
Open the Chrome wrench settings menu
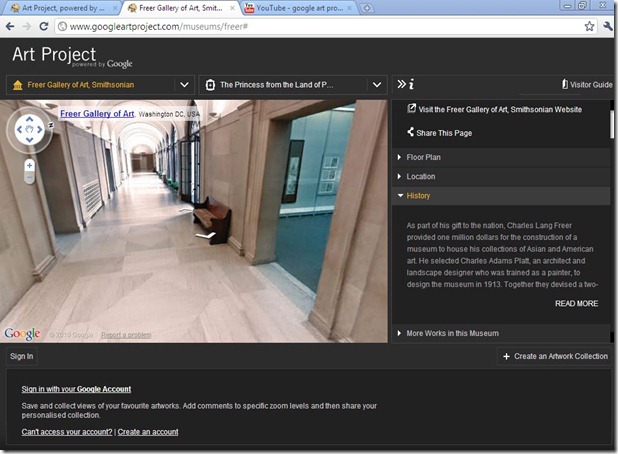[x=608, y=26]
